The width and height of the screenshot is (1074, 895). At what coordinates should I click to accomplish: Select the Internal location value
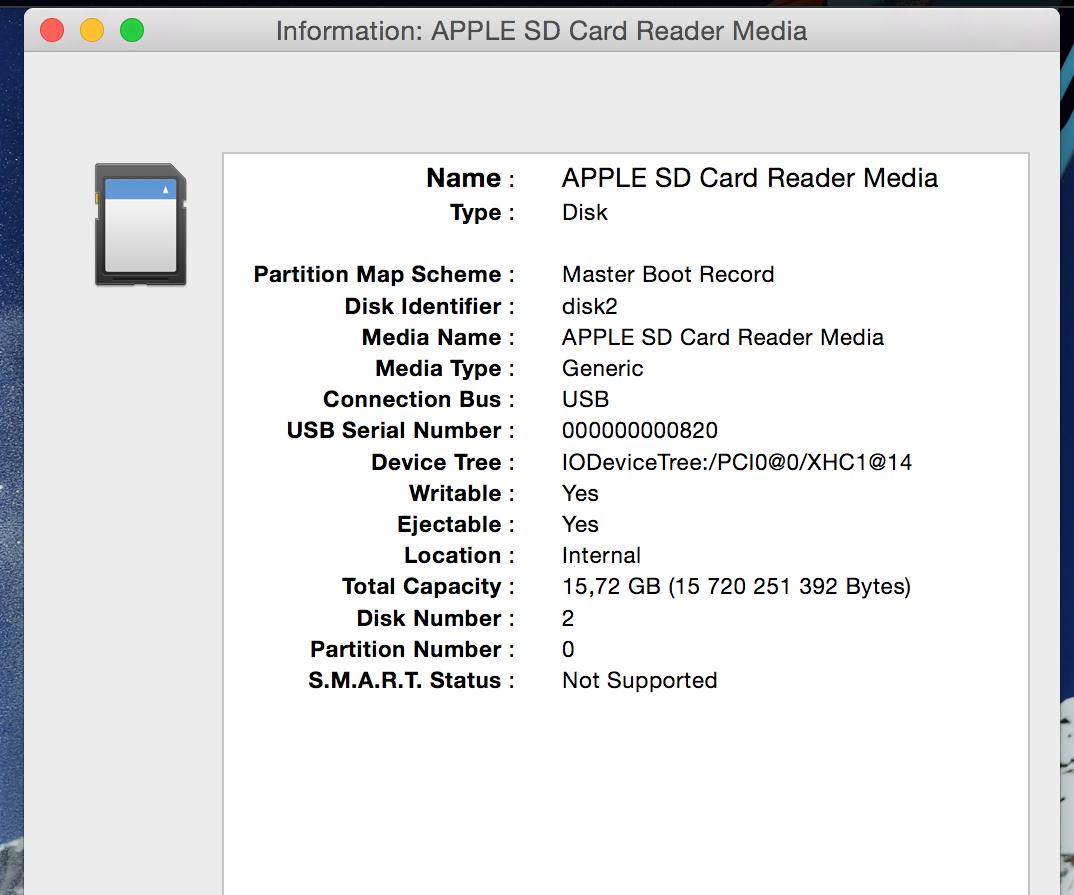[601, 555]
